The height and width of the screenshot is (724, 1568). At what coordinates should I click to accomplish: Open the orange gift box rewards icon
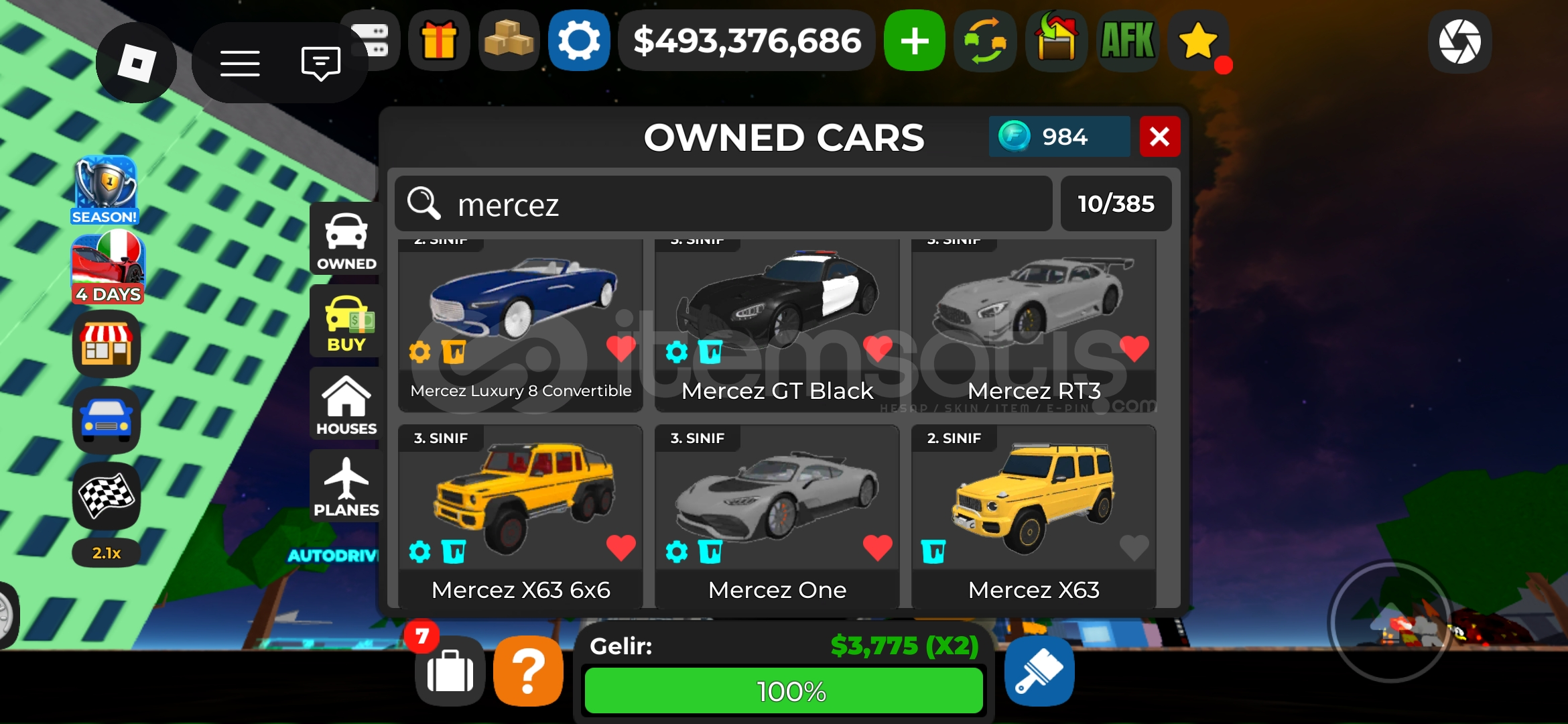point(439,40)
